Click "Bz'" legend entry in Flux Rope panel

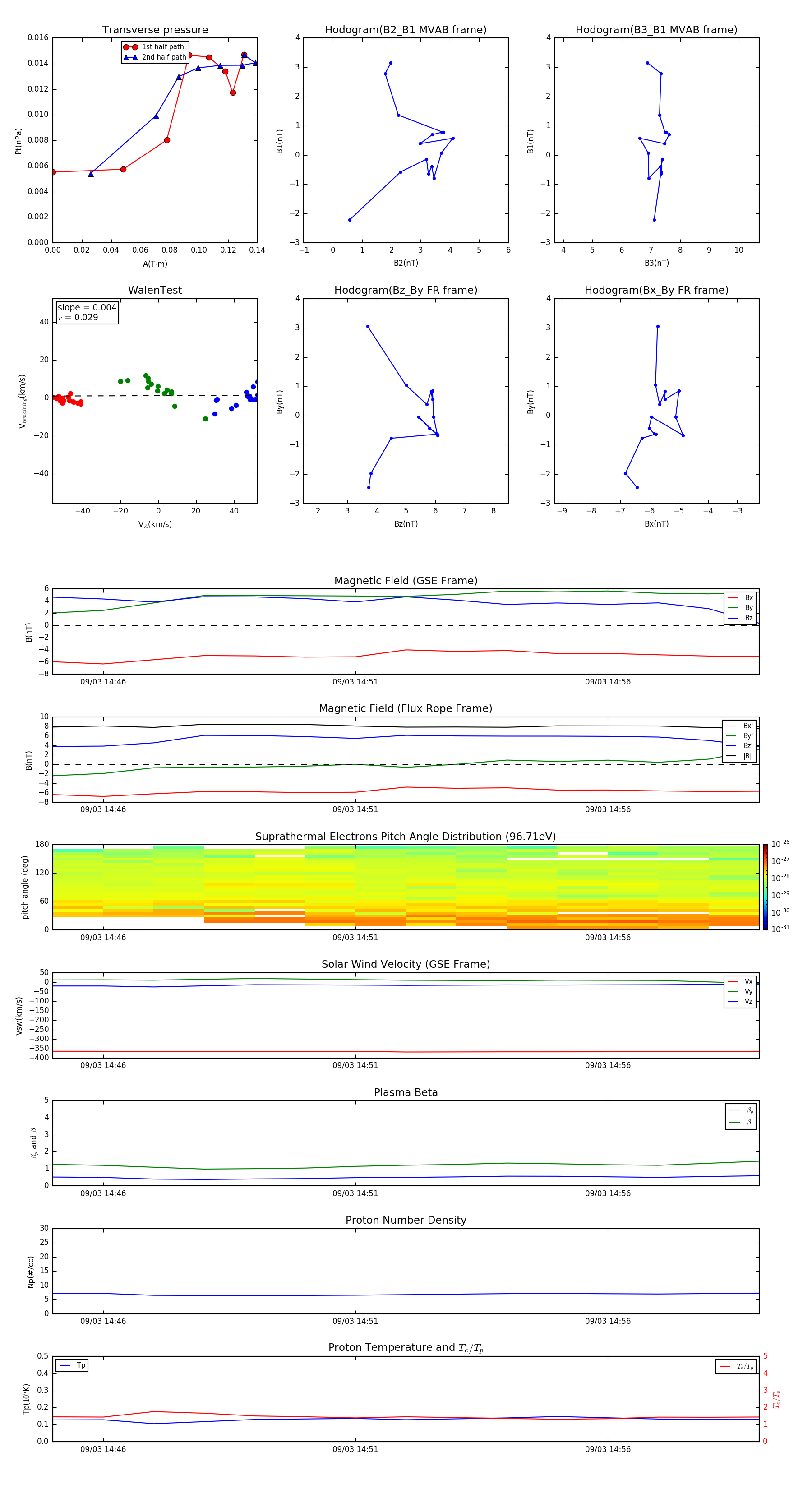[739, 746]
